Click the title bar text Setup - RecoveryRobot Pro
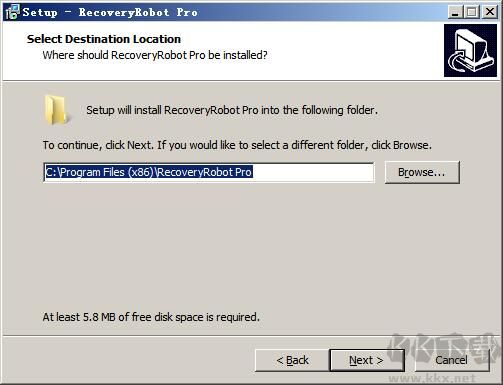 110,12
